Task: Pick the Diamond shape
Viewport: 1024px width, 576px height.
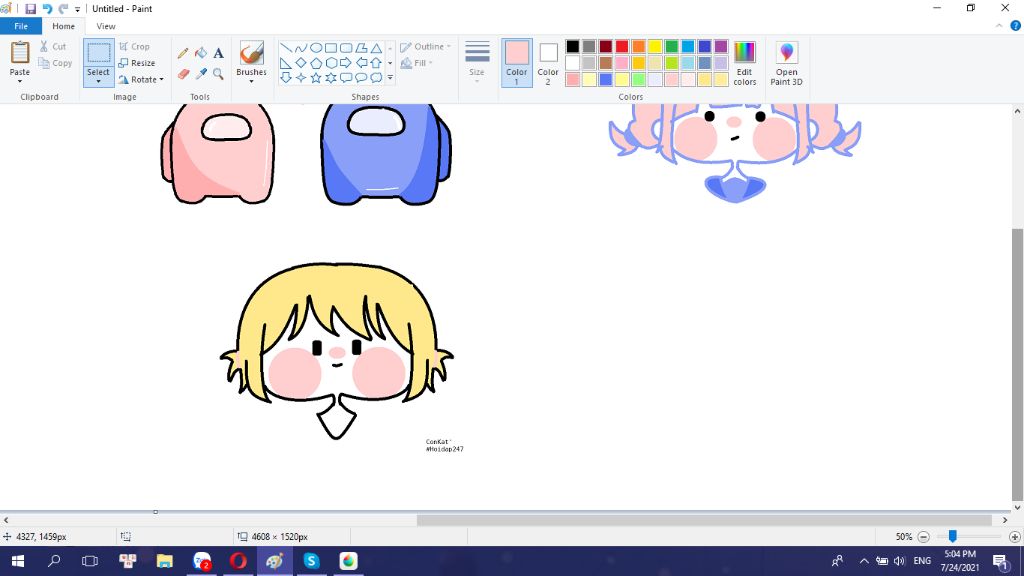Action: pyautogui.click(x=301, y=63)
